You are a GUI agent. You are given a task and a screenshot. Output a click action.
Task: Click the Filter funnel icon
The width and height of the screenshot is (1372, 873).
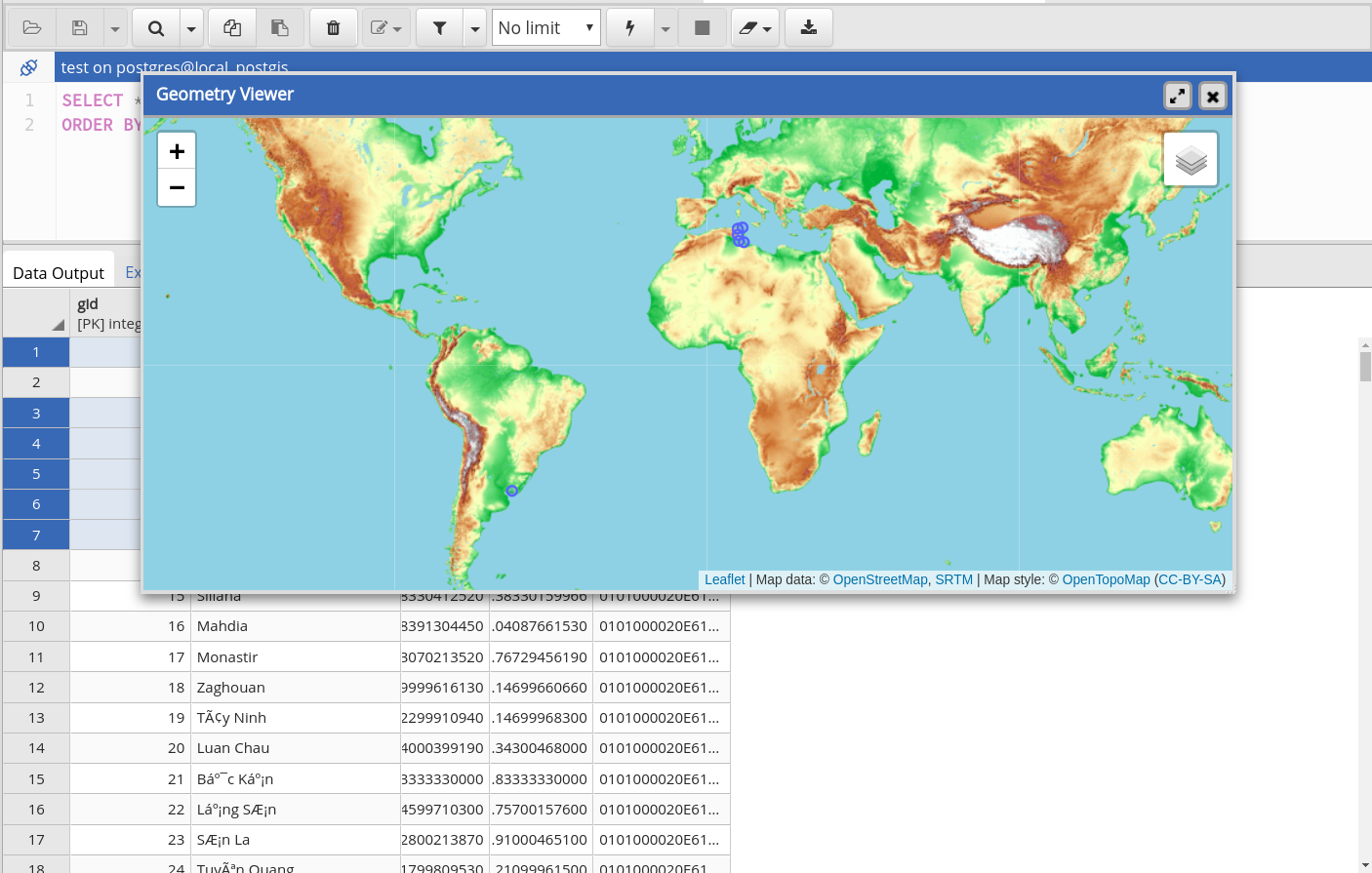[439, 28]
